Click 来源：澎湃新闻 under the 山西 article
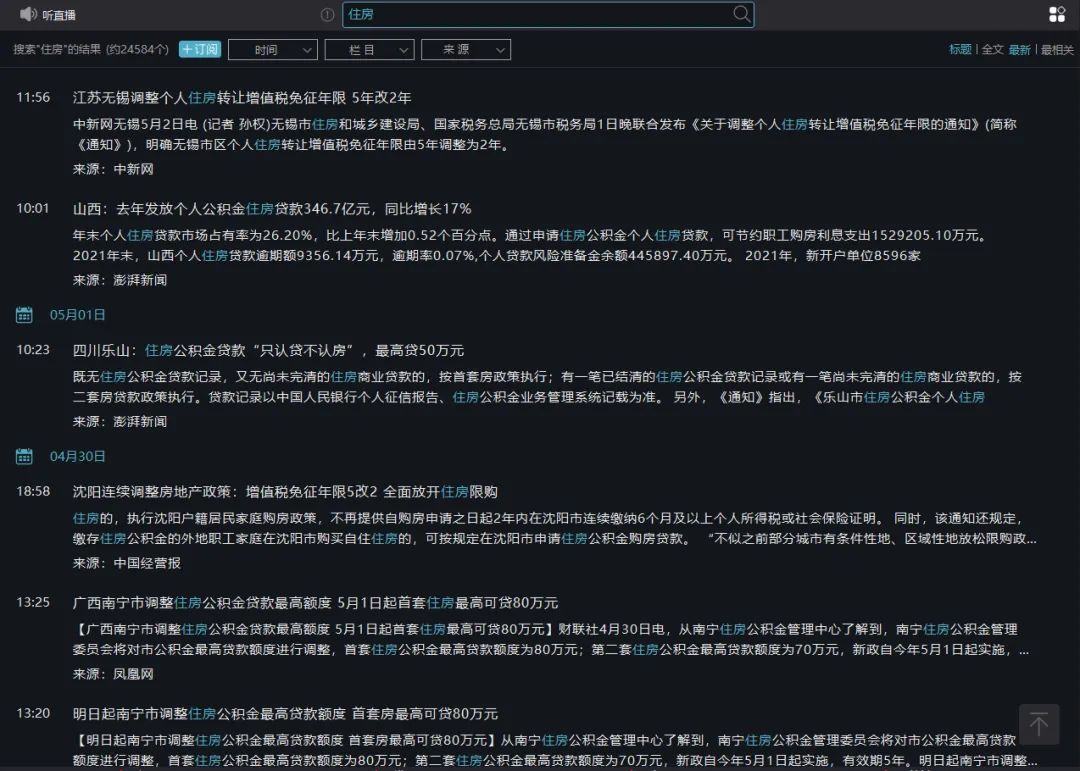The height and width of the screenshot is (771, 1080). pos(120,280)
